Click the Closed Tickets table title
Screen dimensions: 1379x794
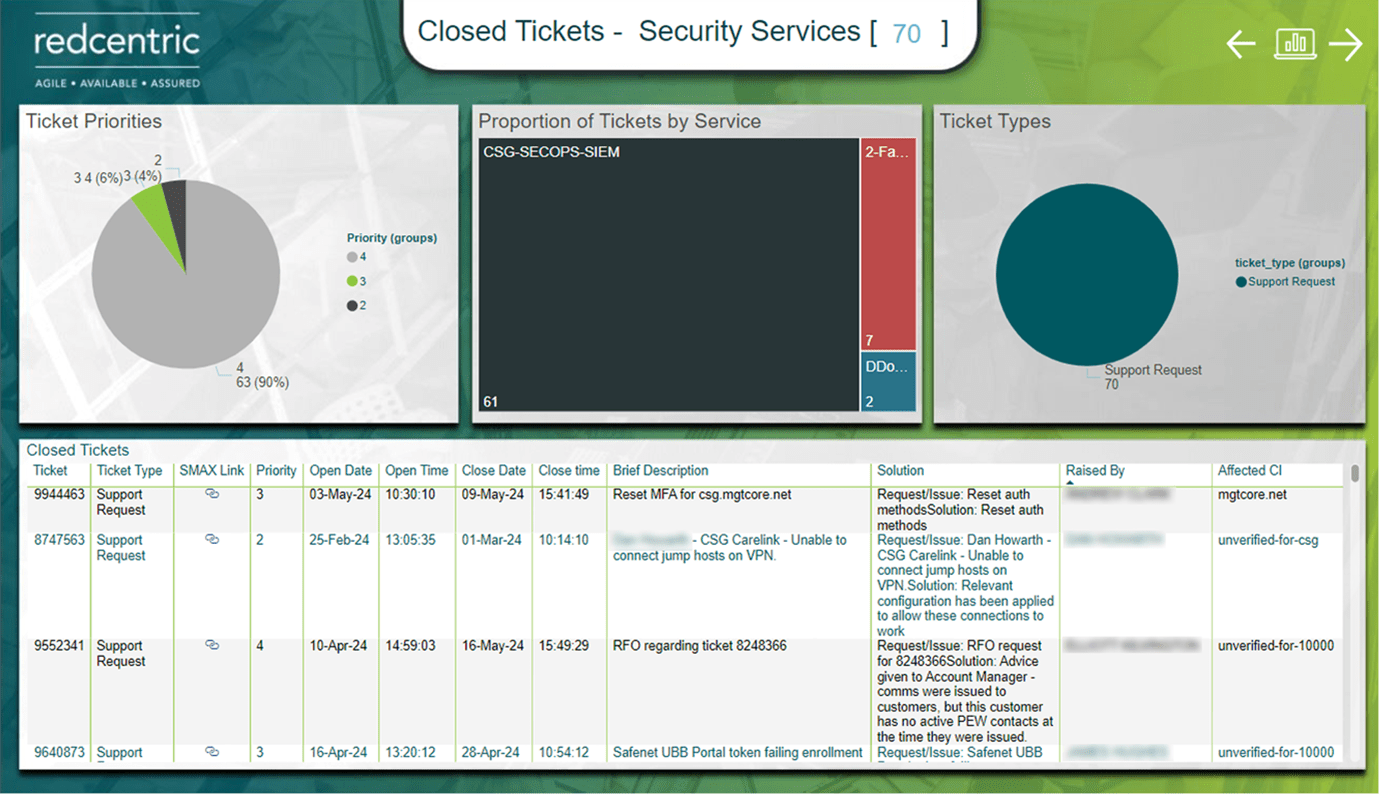click(x=78, y=450)
